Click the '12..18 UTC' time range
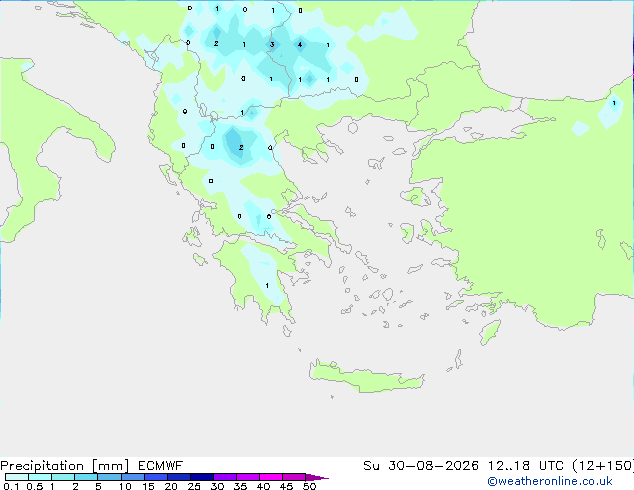634x490 pixels. click(x=525, y=466)
